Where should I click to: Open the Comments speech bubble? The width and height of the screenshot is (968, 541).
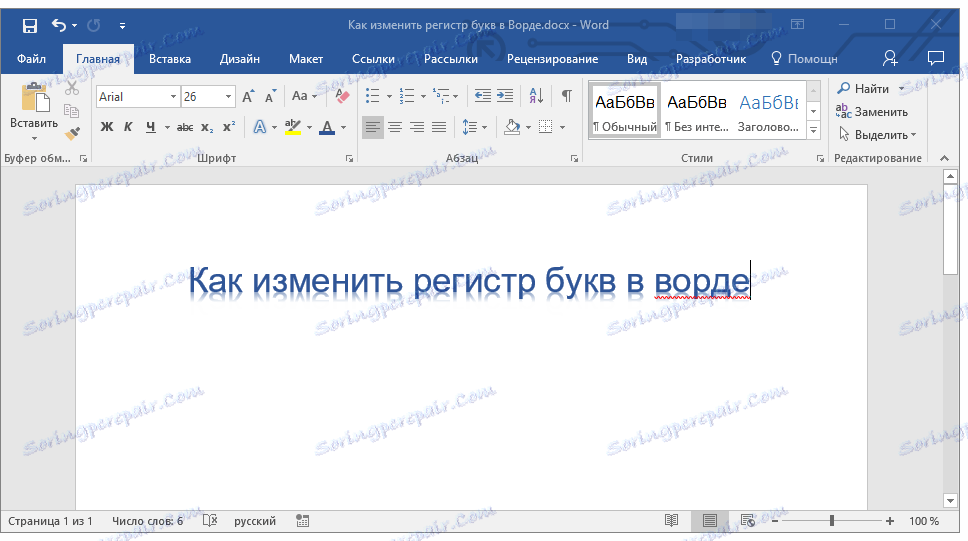pyautogui.click(x=936, y=59)
